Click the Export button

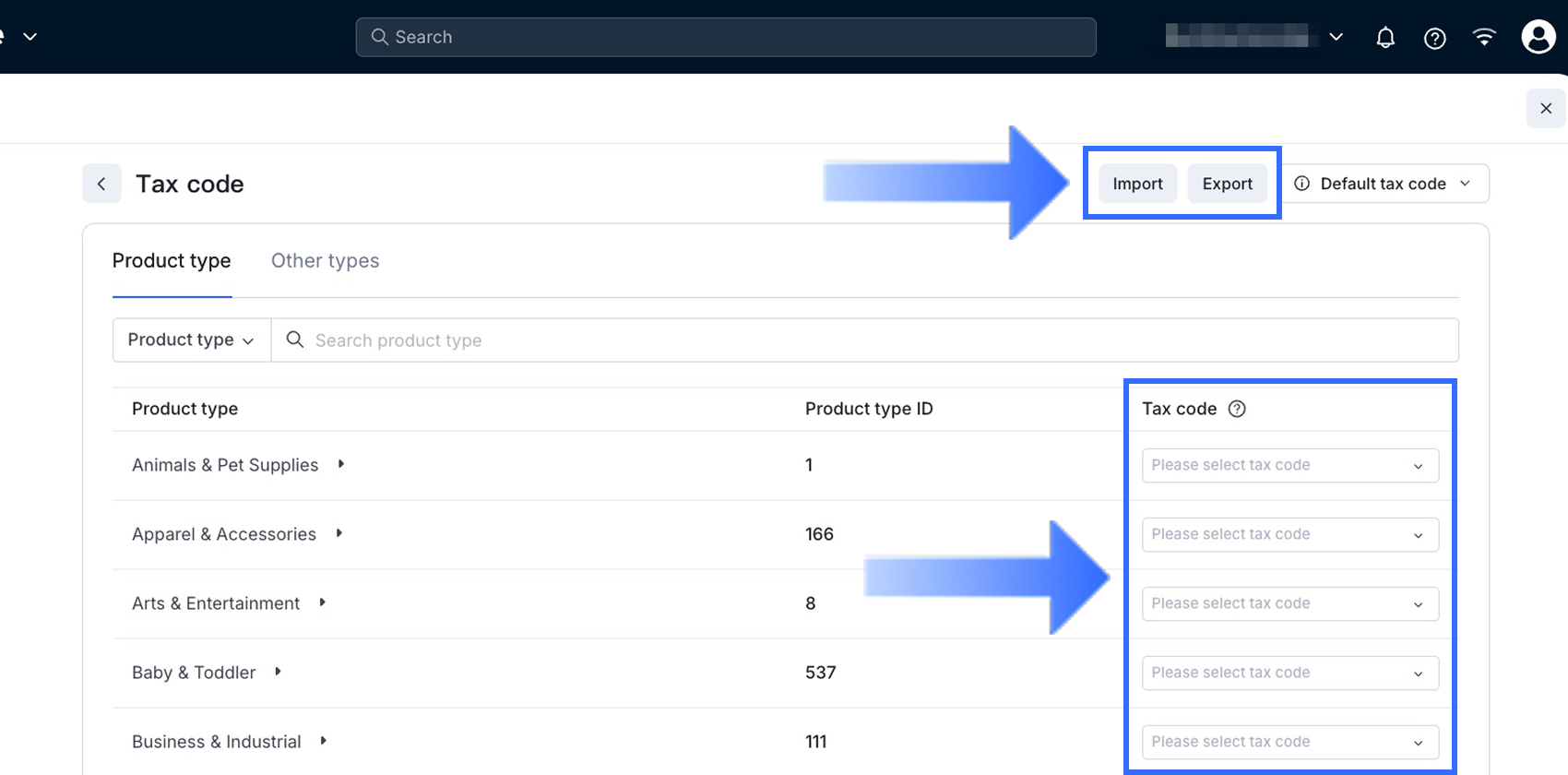point(1227,184)
